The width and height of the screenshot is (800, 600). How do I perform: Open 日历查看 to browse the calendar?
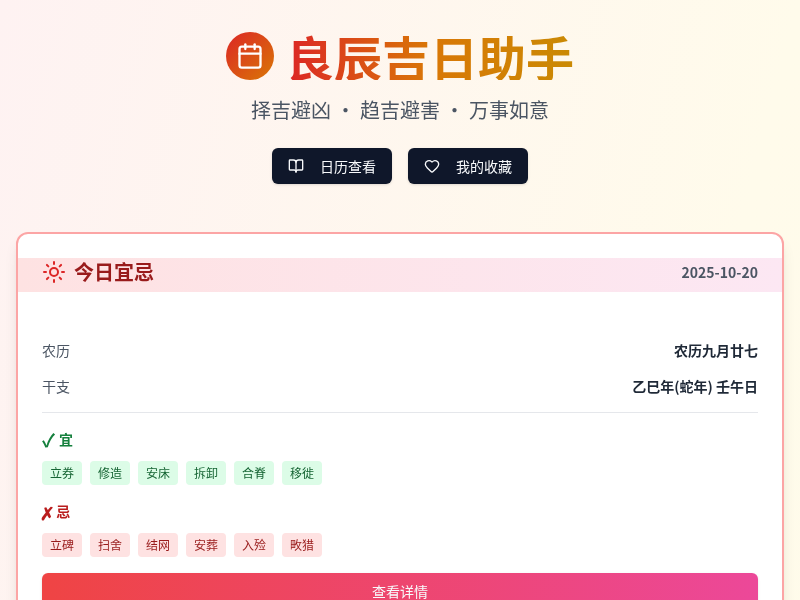332,166
